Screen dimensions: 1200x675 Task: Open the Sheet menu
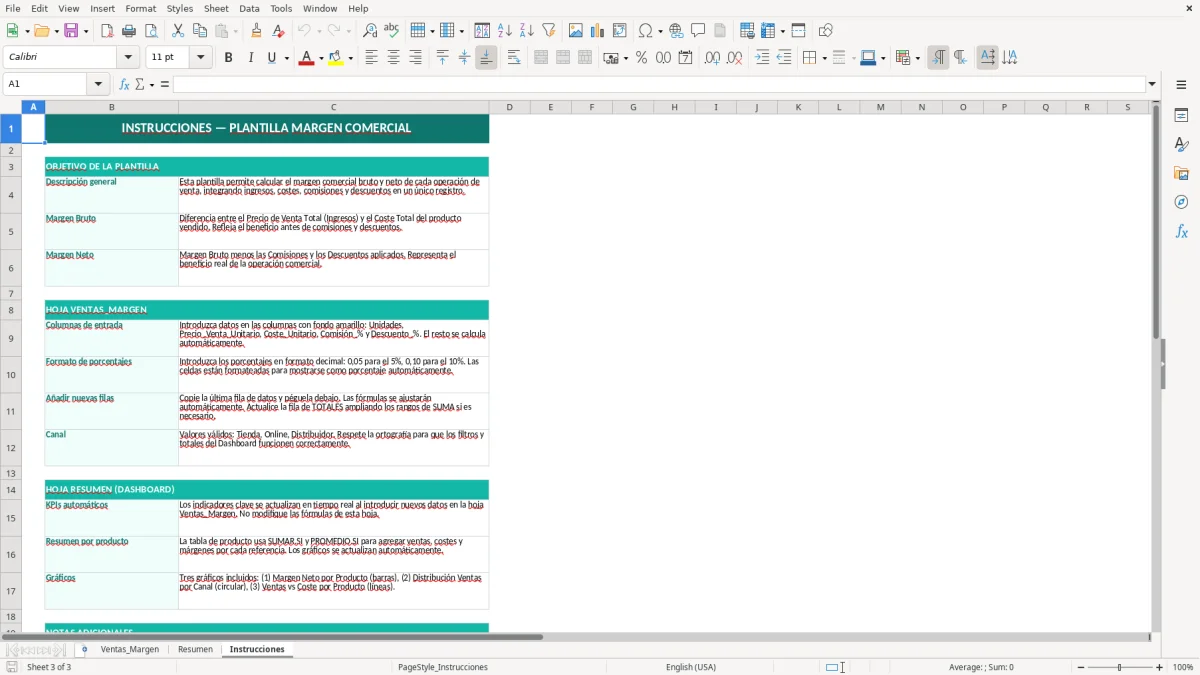point(216,8)
